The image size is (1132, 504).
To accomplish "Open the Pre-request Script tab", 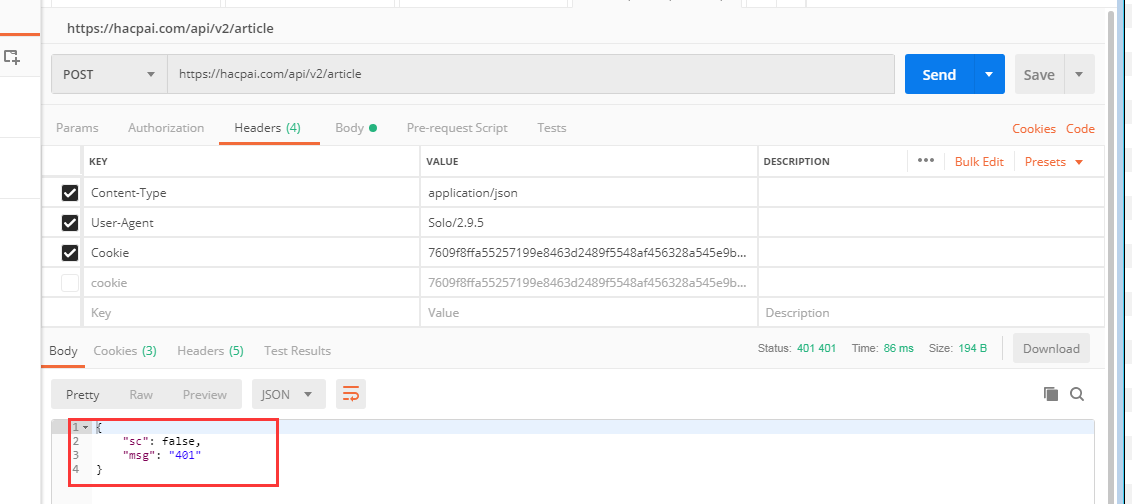I will (457, 128).
